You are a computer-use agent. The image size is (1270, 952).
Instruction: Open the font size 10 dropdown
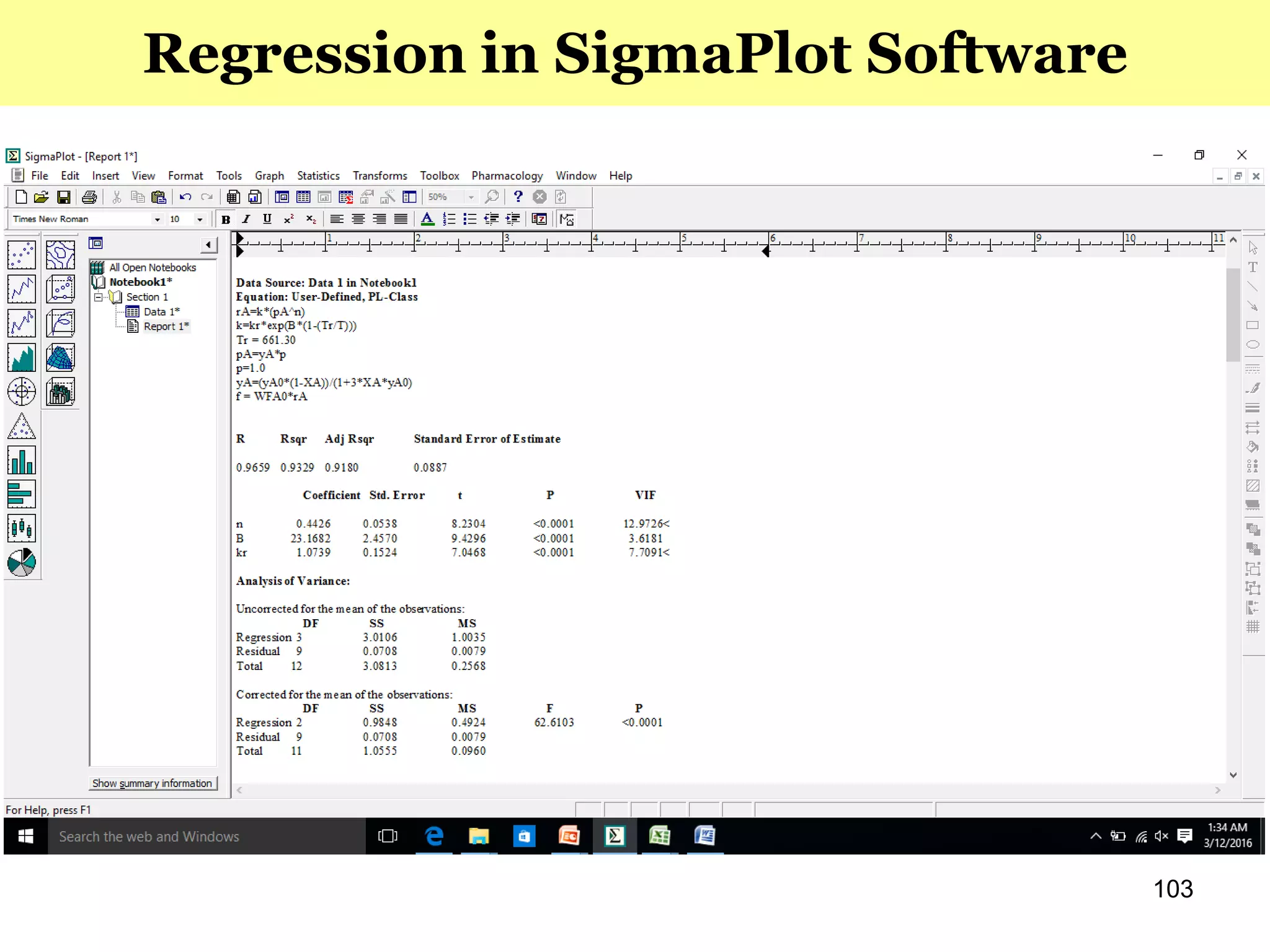click(199, 219)
